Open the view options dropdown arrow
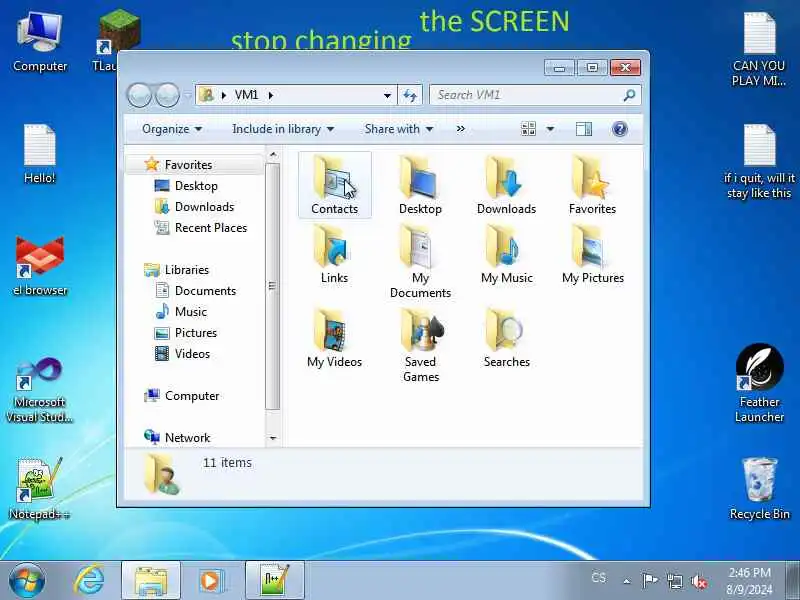 [550, 129]
